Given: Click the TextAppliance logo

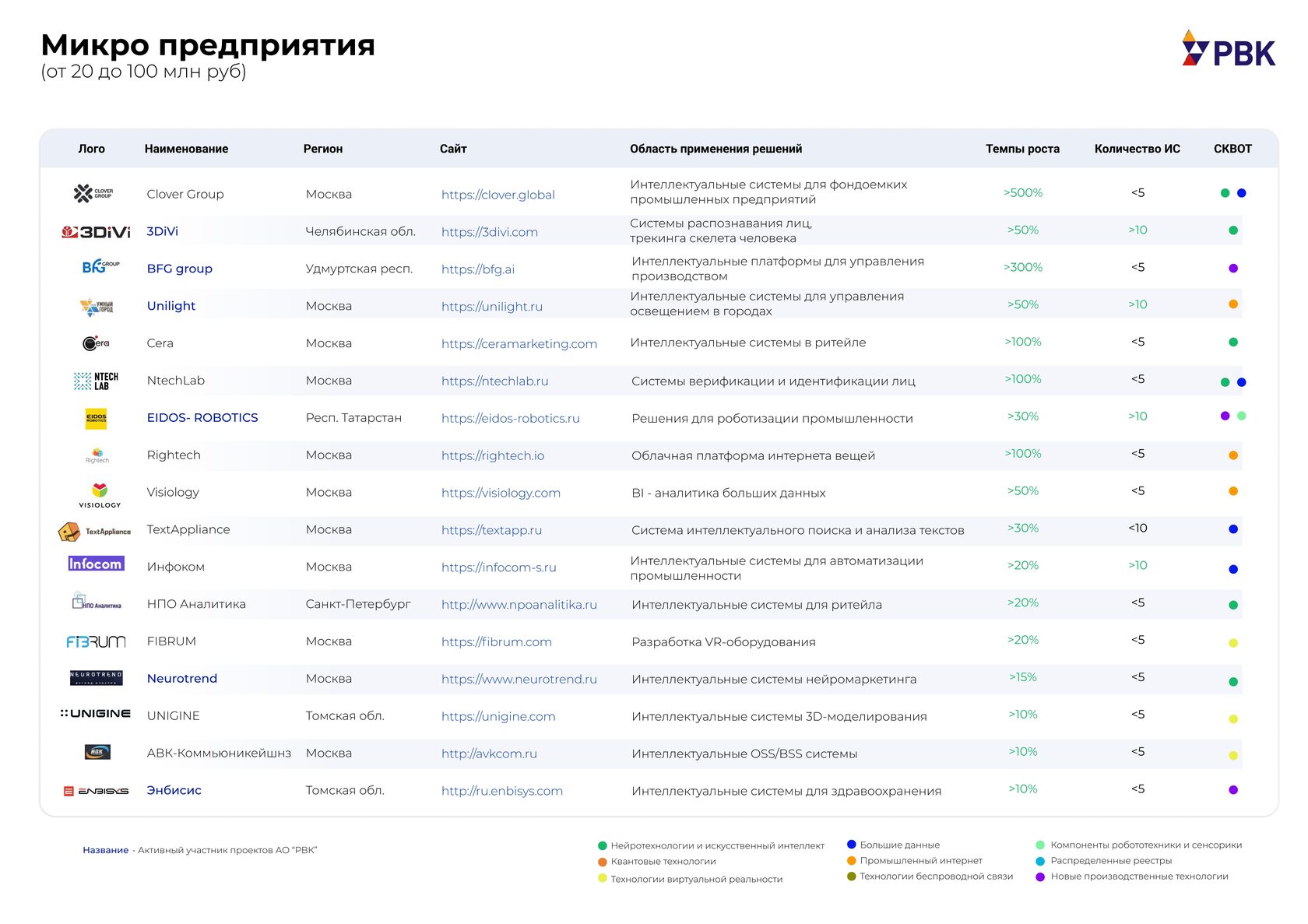Looking at the screenshot, I should (94, 532).
